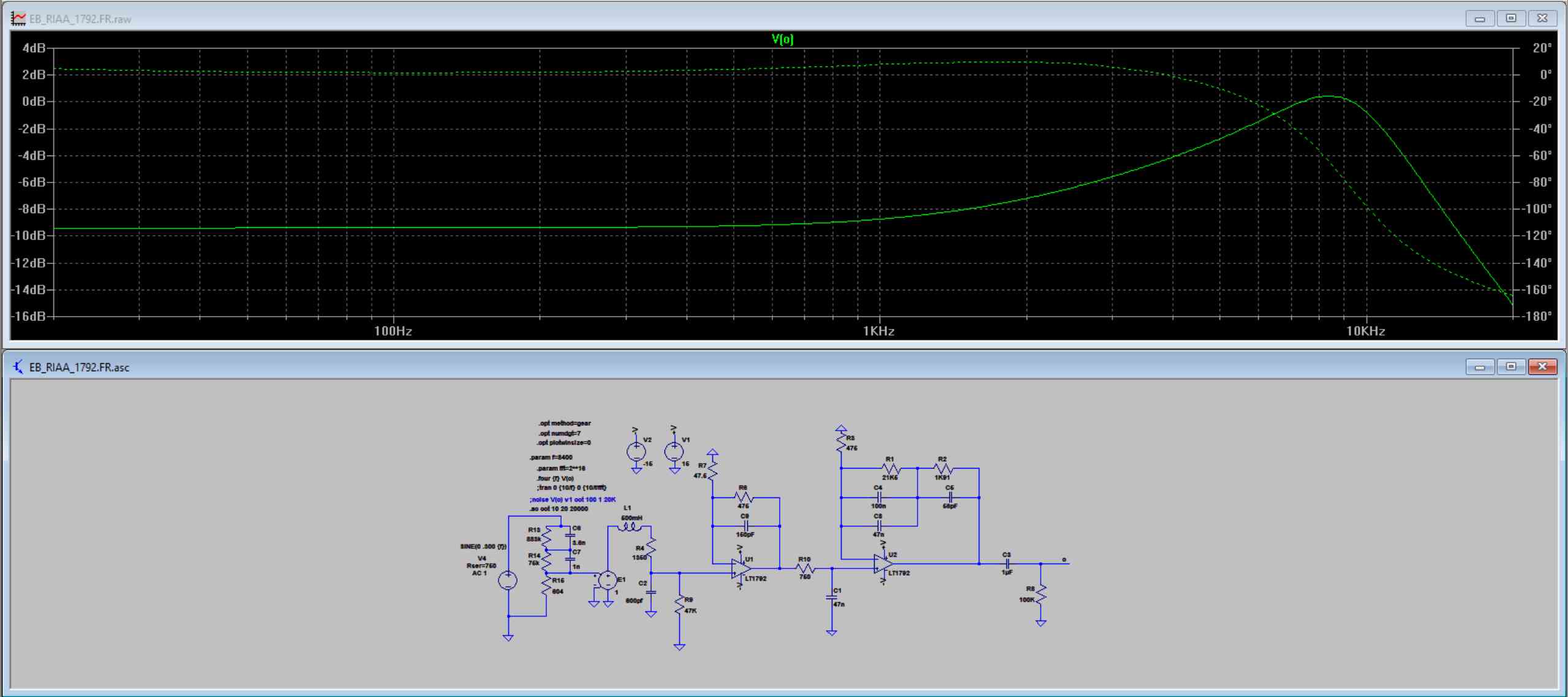Image resolution: width=1568 pixels, height=697 pixels.
Task: Click the LT1792 label under U2
Action: [x=899, y=573]
